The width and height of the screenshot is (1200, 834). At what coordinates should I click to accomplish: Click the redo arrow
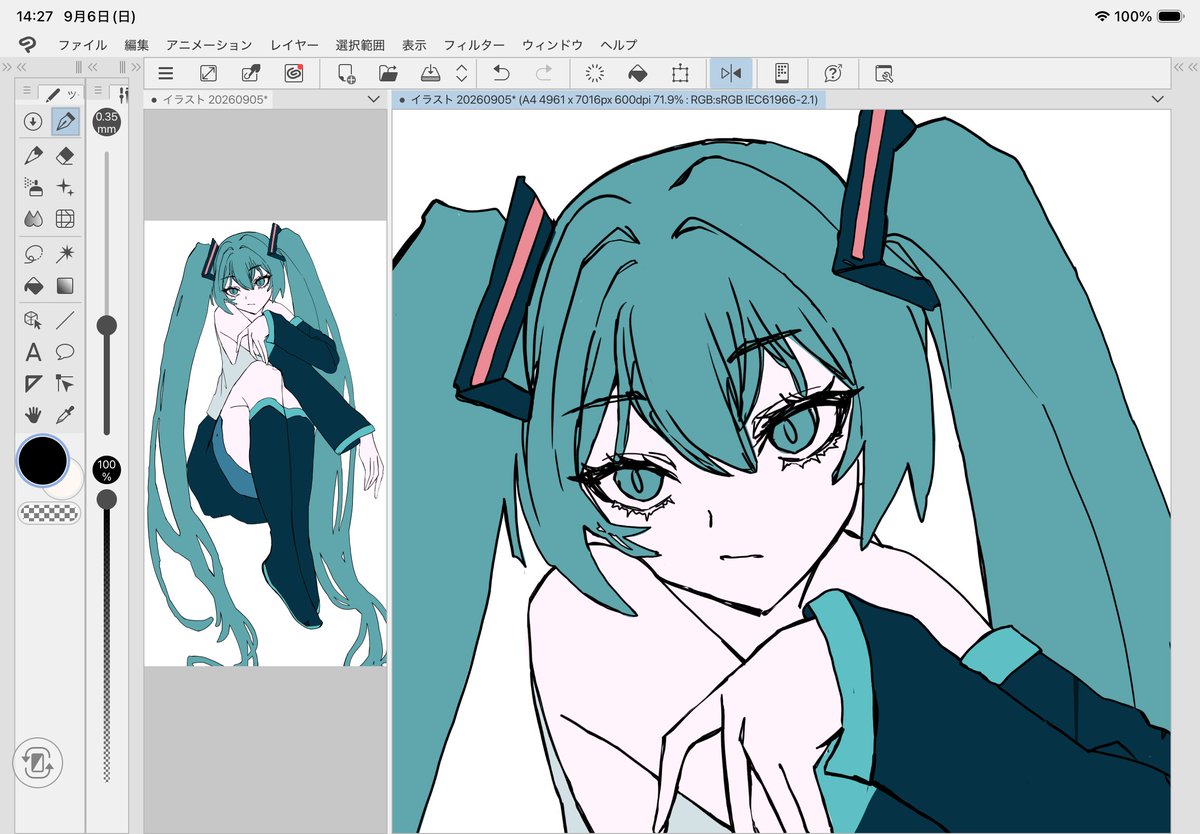click(x=544, y=73)
